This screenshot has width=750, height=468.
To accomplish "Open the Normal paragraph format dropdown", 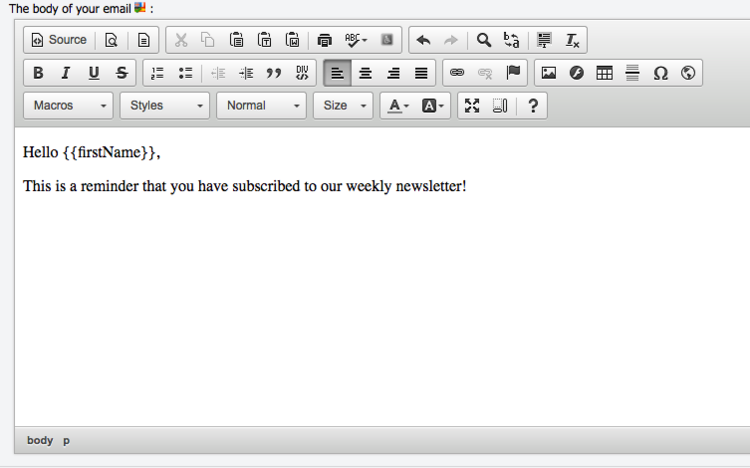I will coord(261,105).
